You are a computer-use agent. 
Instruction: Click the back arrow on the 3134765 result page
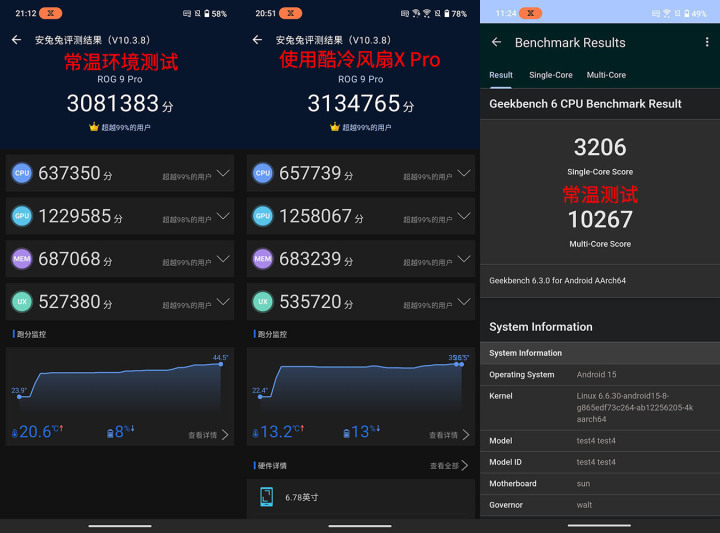pos(257,40)
